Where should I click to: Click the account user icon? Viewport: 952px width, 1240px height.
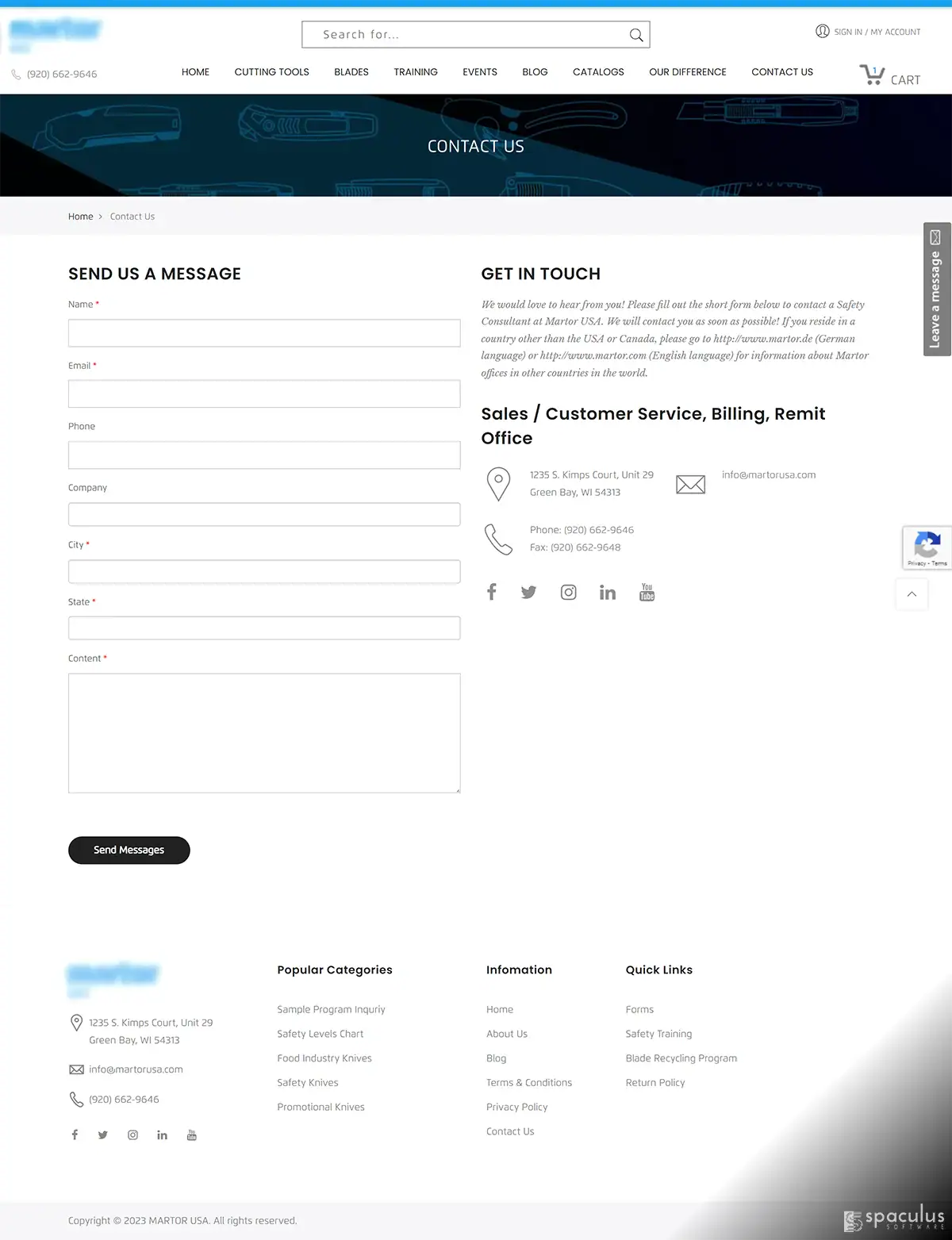pyautogui.click(x=822, y=32)
